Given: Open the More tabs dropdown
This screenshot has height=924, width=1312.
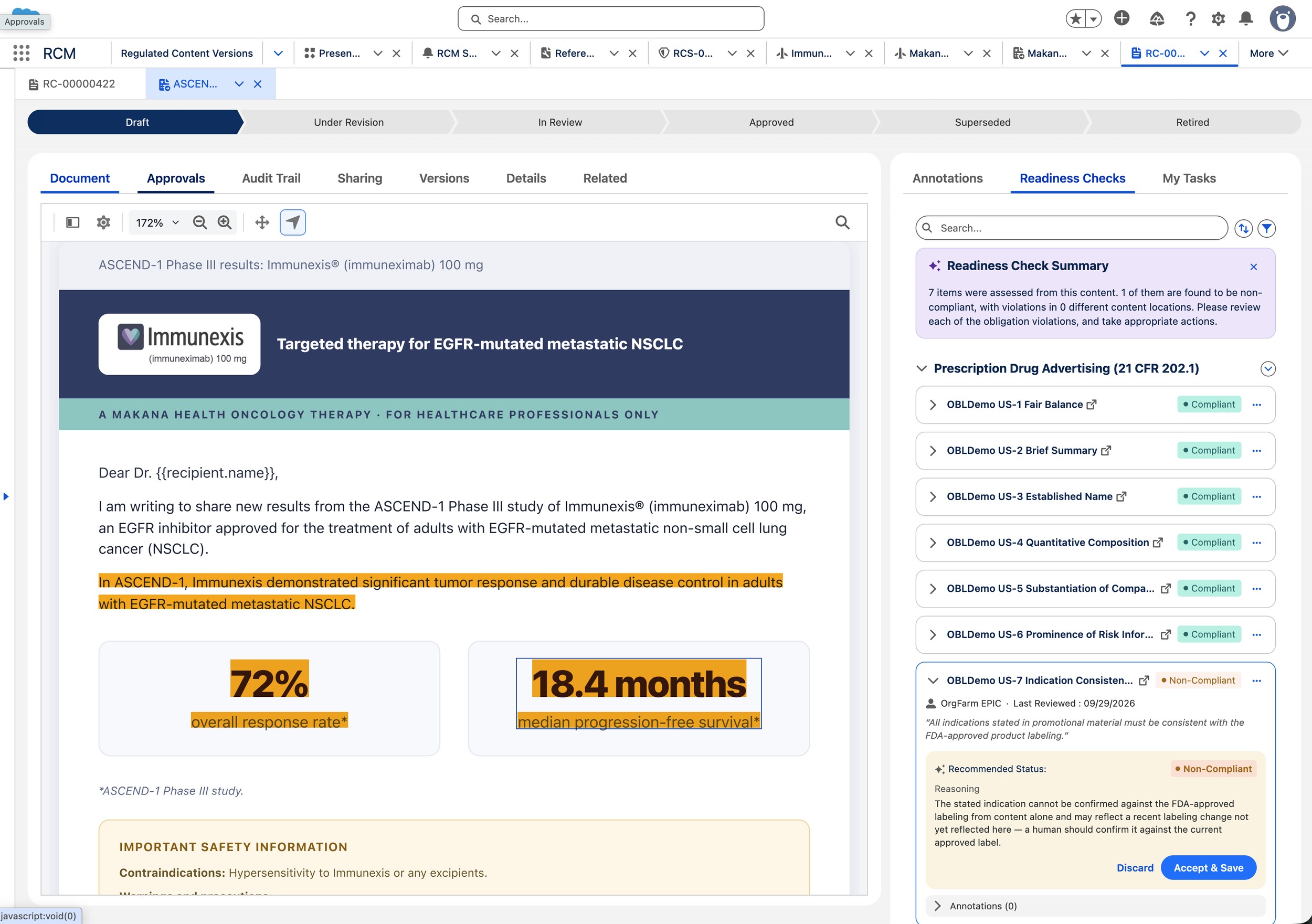Looking at the screenshot, I should coord(1269,53).
